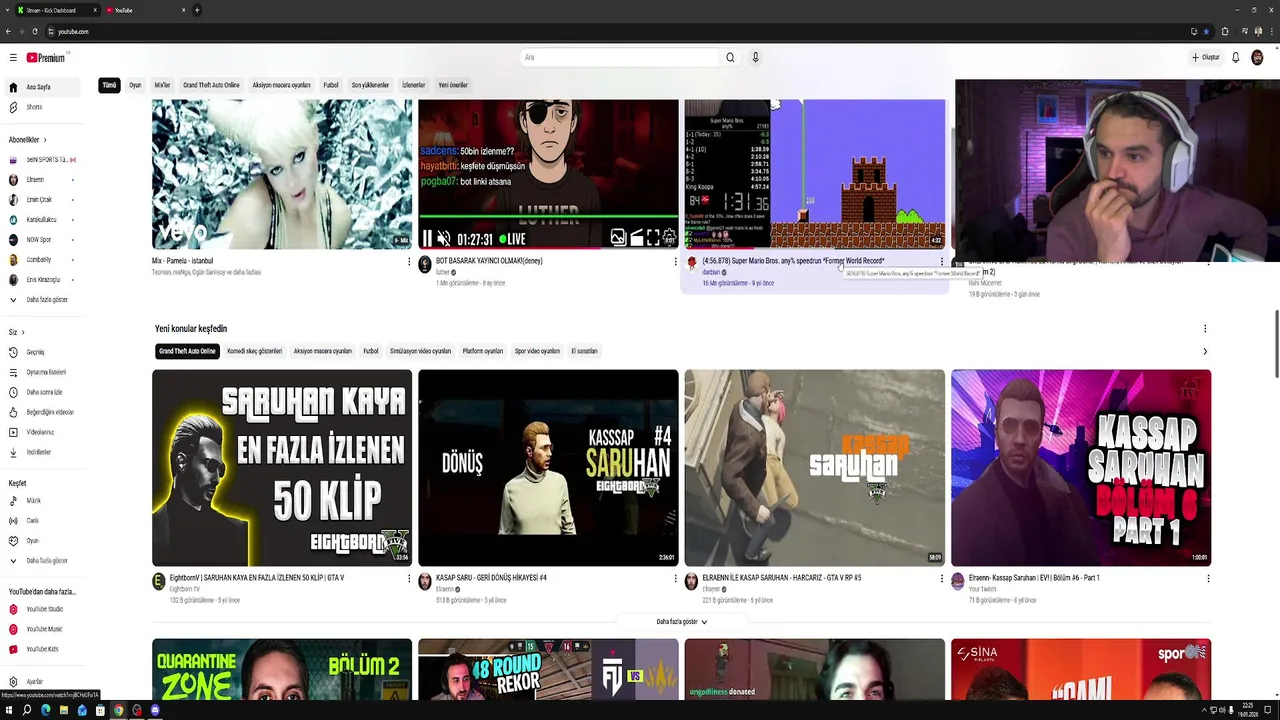Expand Daha fazla göster below the topic videos
The image size is (1280, 720).
681,622
